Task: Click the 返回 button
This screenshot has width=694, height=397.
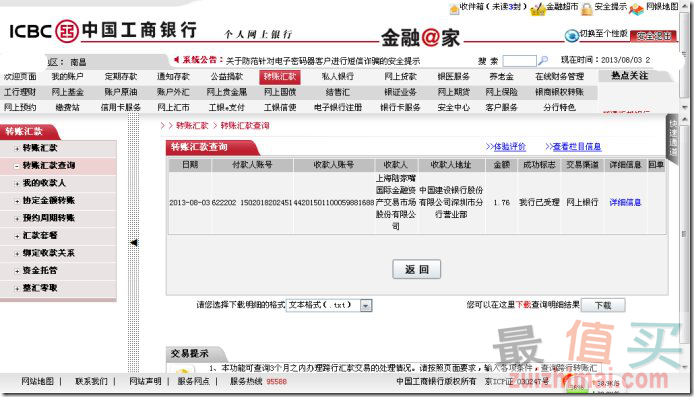Action: point(416,269)
